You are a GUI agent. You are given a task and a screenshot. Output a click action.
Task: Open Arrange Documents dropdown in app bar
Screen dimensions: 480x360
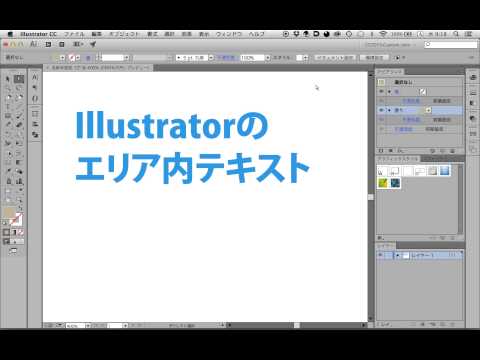(77, 44)
